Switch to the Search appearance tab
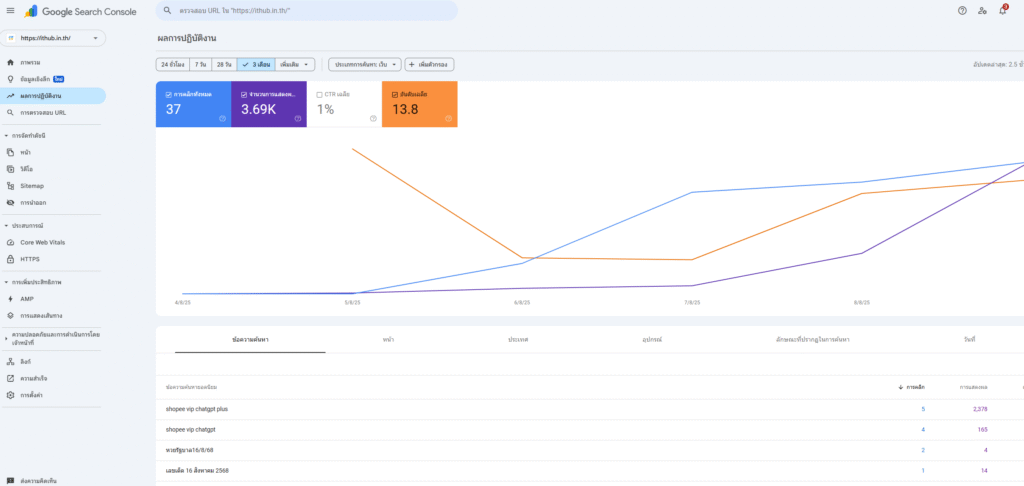This screenshot has width=1024, height=486. (812, 340)
